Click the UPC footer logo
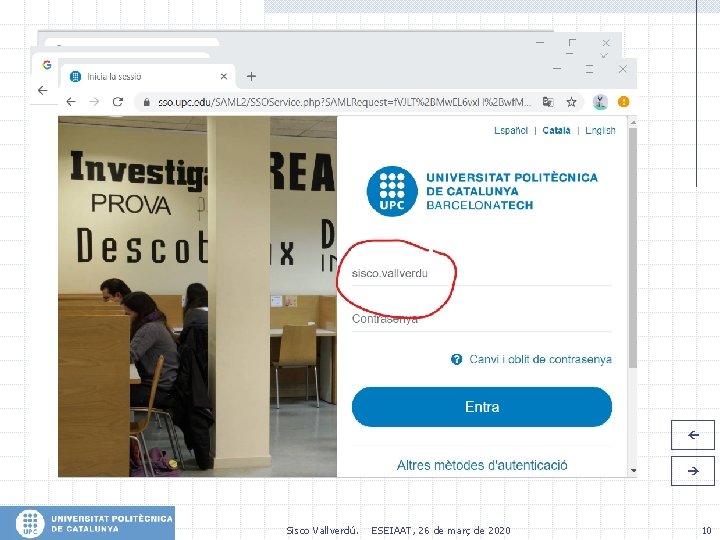Image resolution: width=720 pixels, height=540 pixels. pos(87,523)
